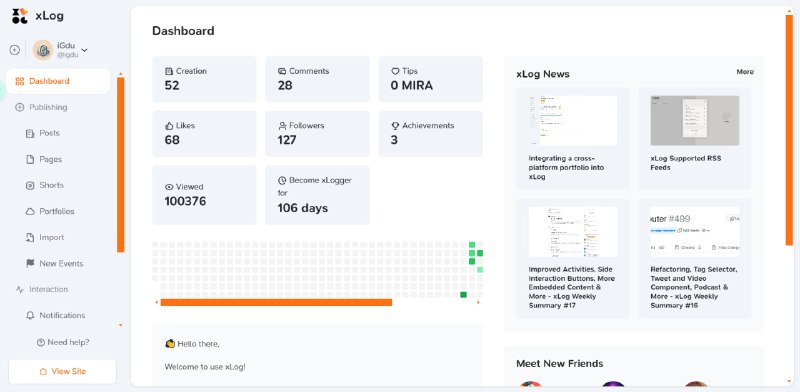The height and width of the screenshot is (392, 800).
Task: Open New Events flag item
Action: pos(54,263)
